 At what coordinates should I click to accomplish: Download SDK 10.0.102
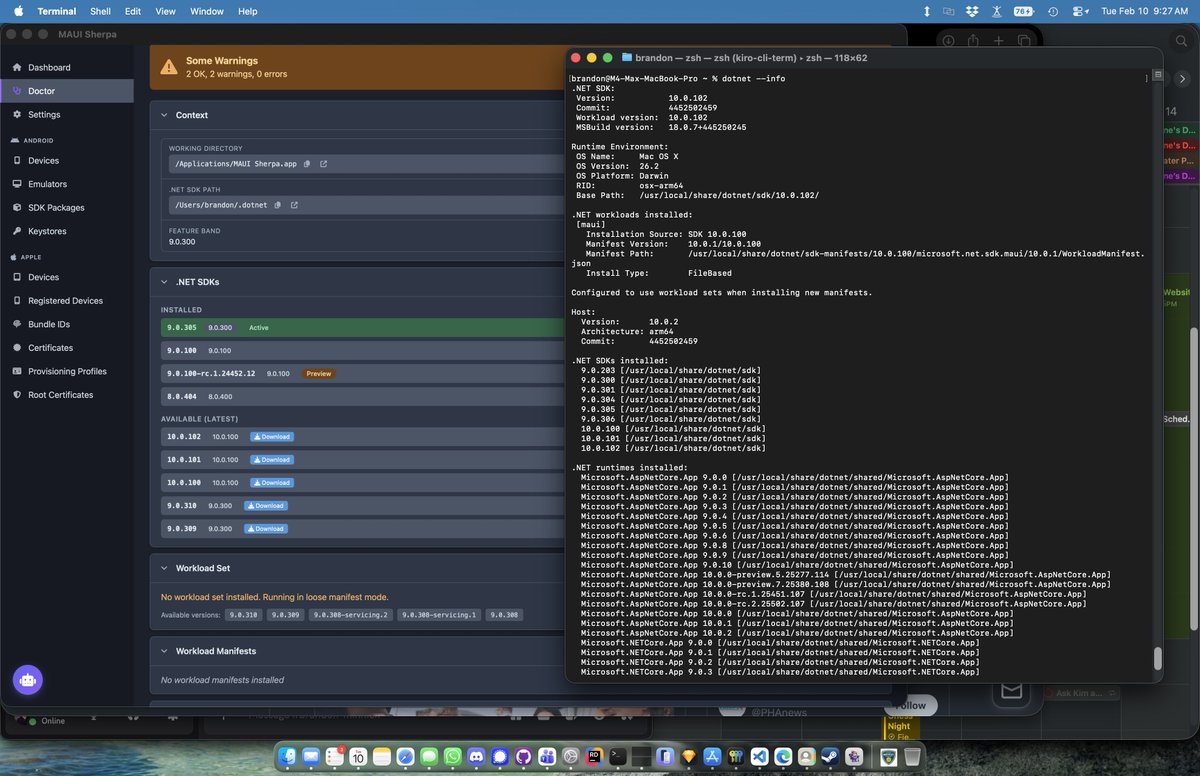point(271,437)
